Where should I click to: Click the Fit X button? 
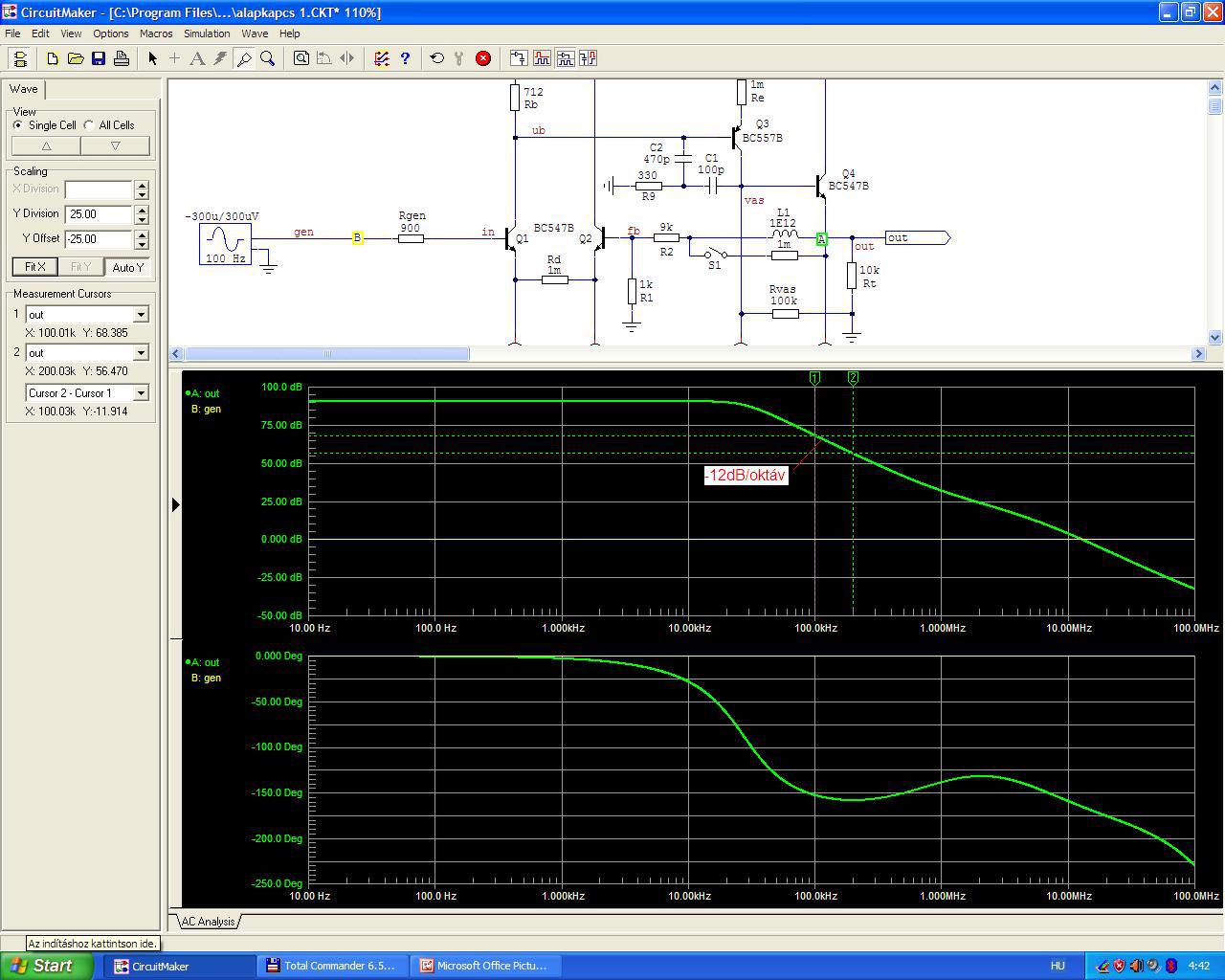point(34,267)
